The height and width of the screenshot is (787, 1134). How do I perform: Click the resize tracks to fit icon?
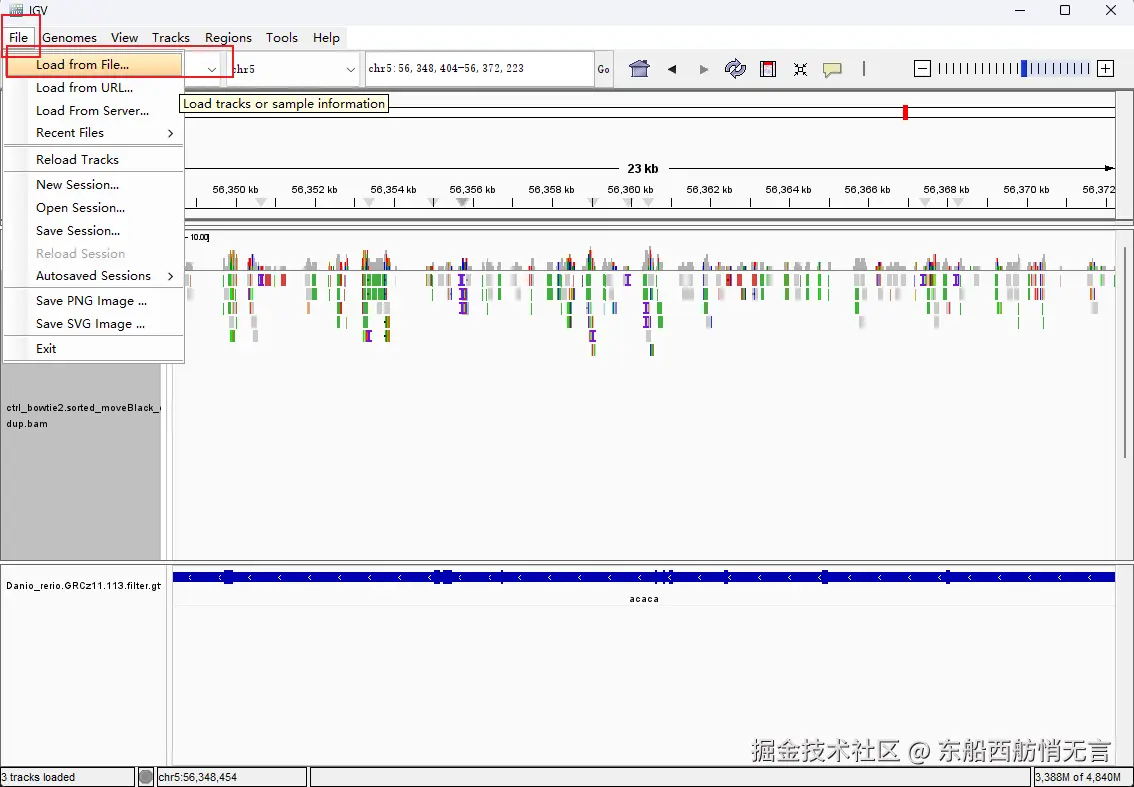(800, 69)
